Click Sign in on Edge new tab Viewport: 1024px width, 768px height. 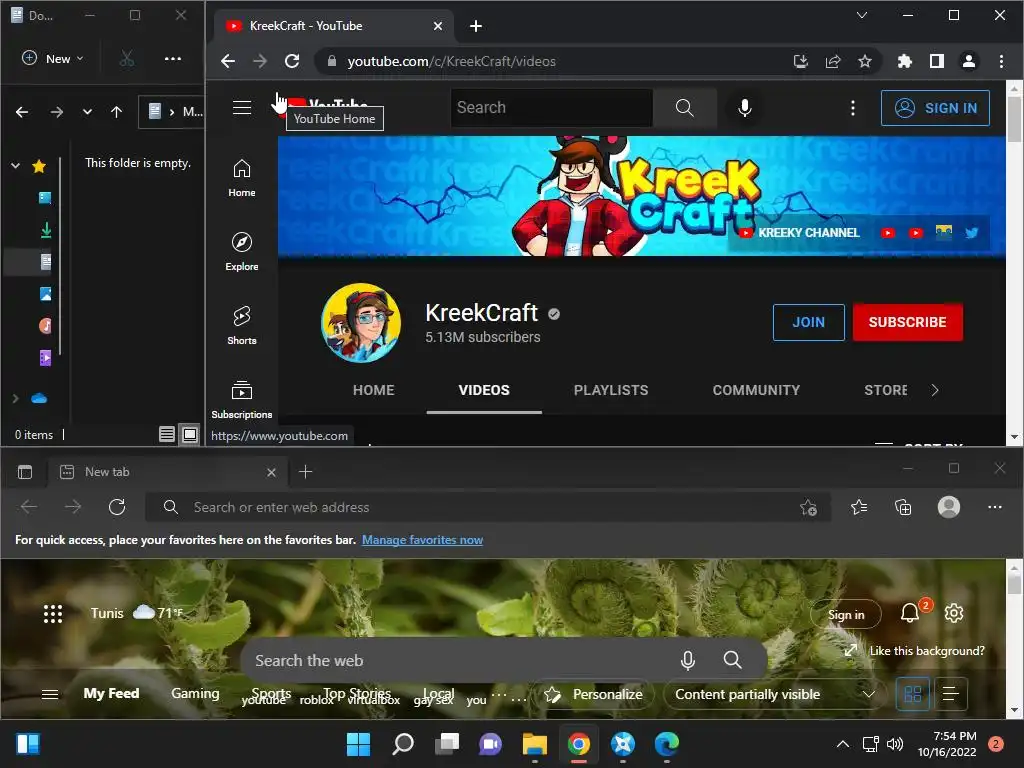pyautogui.click(x=846, y=615)
